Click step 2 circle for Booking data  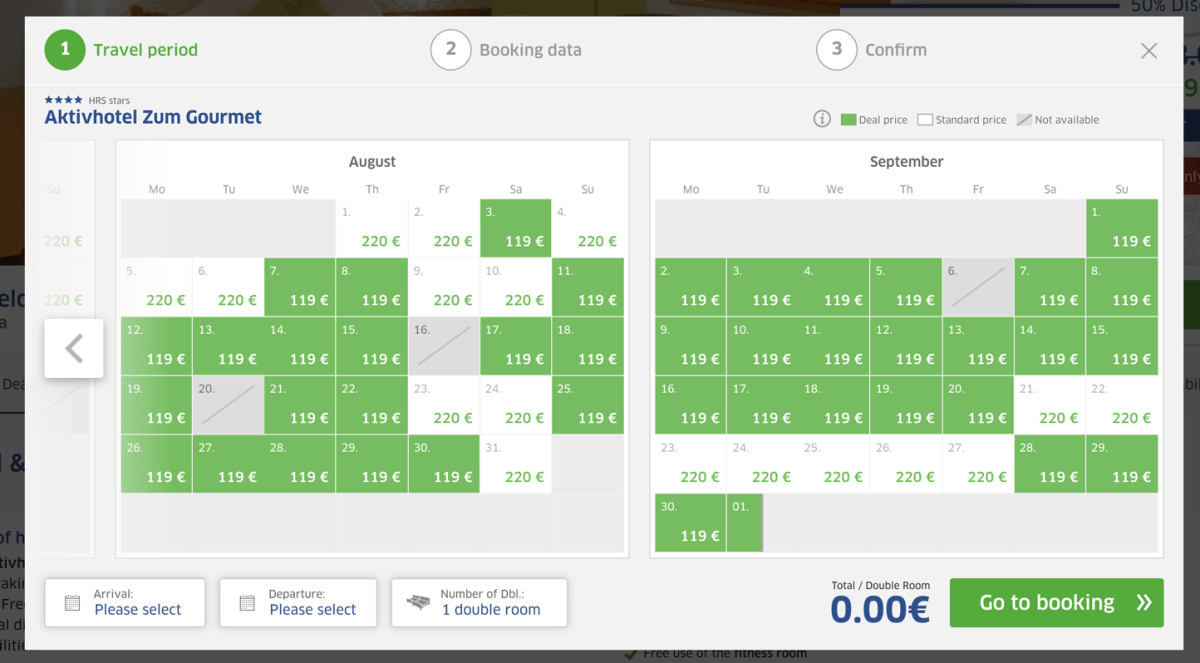(451, 50)
